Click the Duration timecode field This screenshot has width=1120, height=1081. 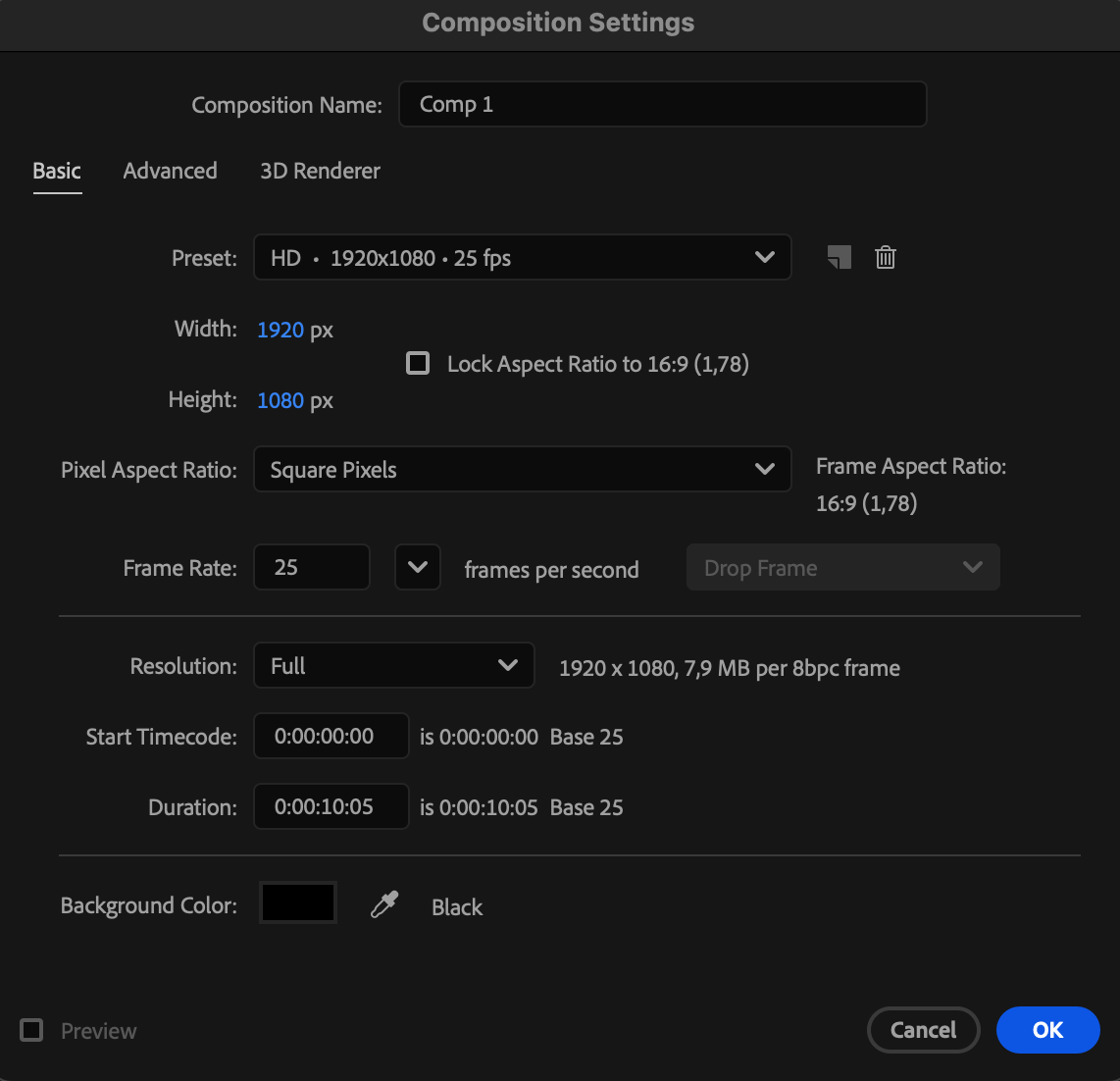click(x=331, y=807)
